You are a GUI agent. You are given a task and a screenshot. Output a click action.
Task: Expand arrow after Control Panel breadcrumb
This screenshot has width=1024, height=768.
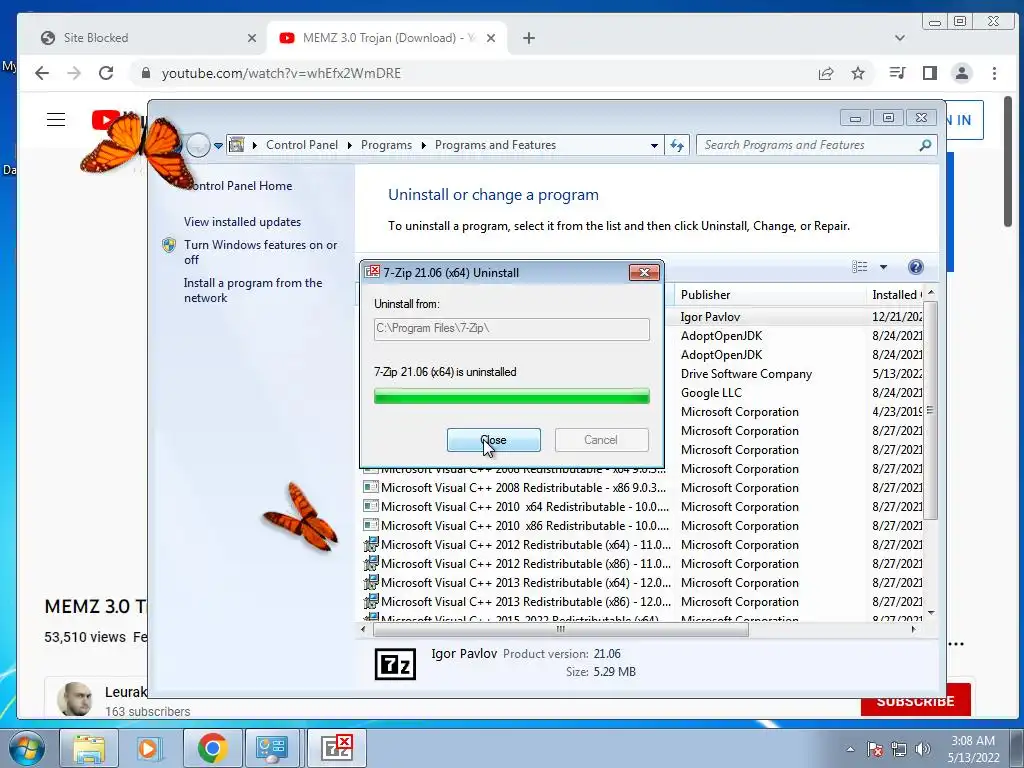coord(349,145)
